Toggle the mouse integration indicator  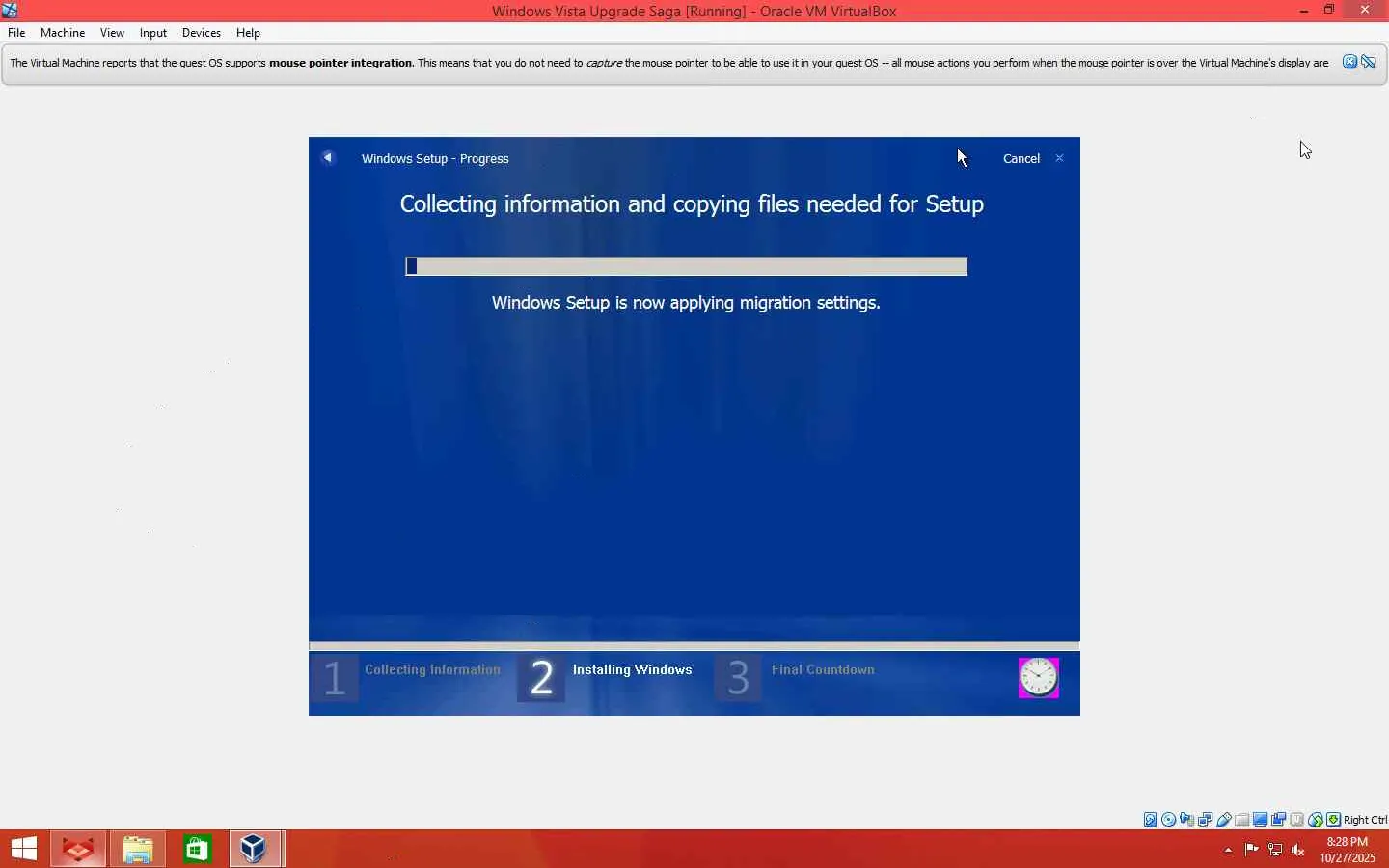coord(1316,820)
